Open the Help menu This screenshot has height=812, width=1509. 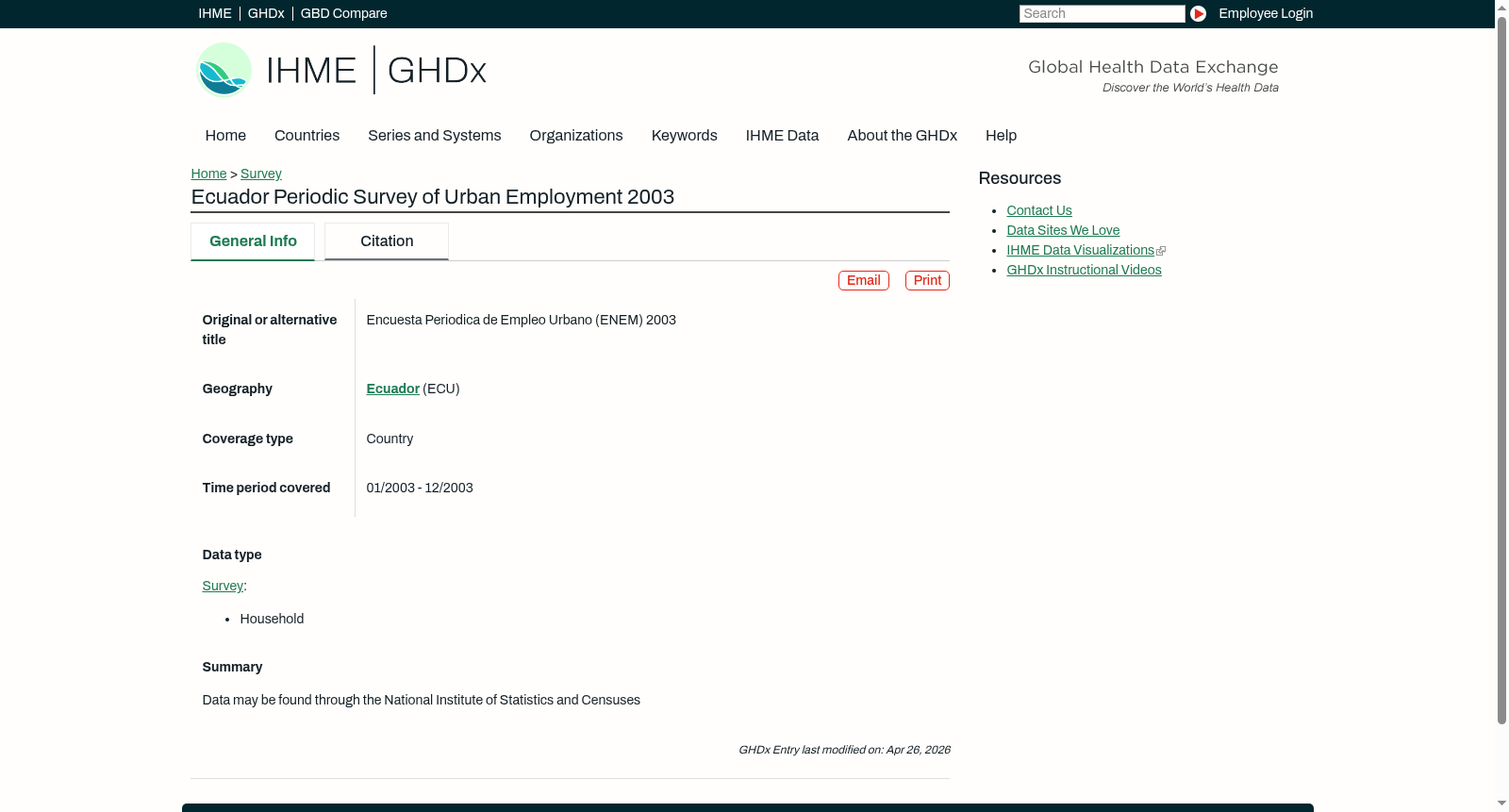[x=1002, y=136]
